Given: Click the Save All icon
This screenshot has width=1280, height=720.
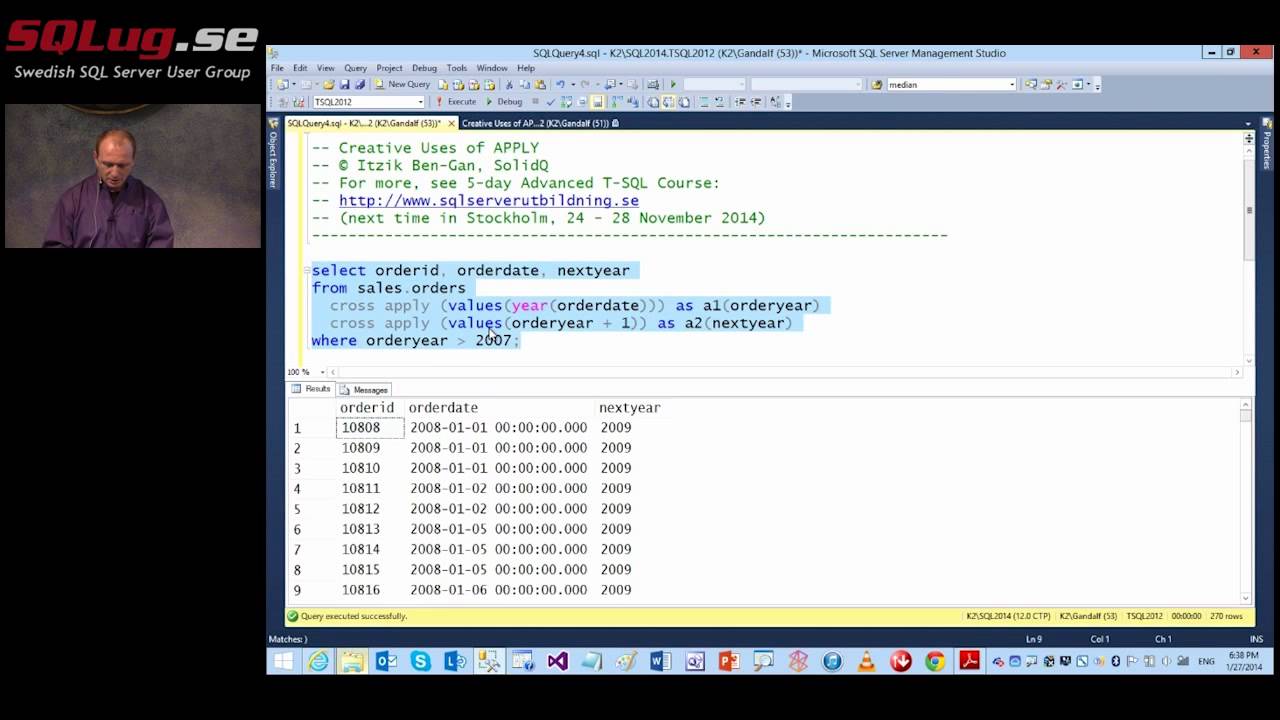Looking at the screenshot, I should click(359, 85).
